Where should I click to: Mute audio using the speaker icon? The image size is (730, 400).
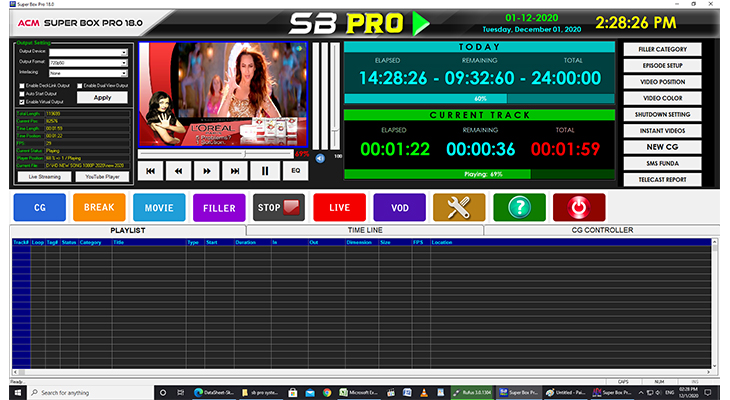[x=321, y=157]
